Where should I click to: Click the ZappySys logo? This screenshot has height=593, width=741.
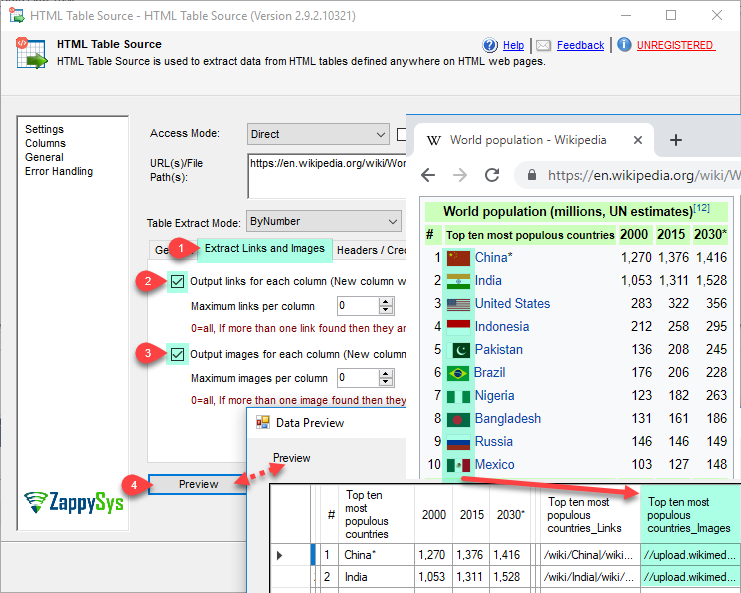(x=74, y=502)
